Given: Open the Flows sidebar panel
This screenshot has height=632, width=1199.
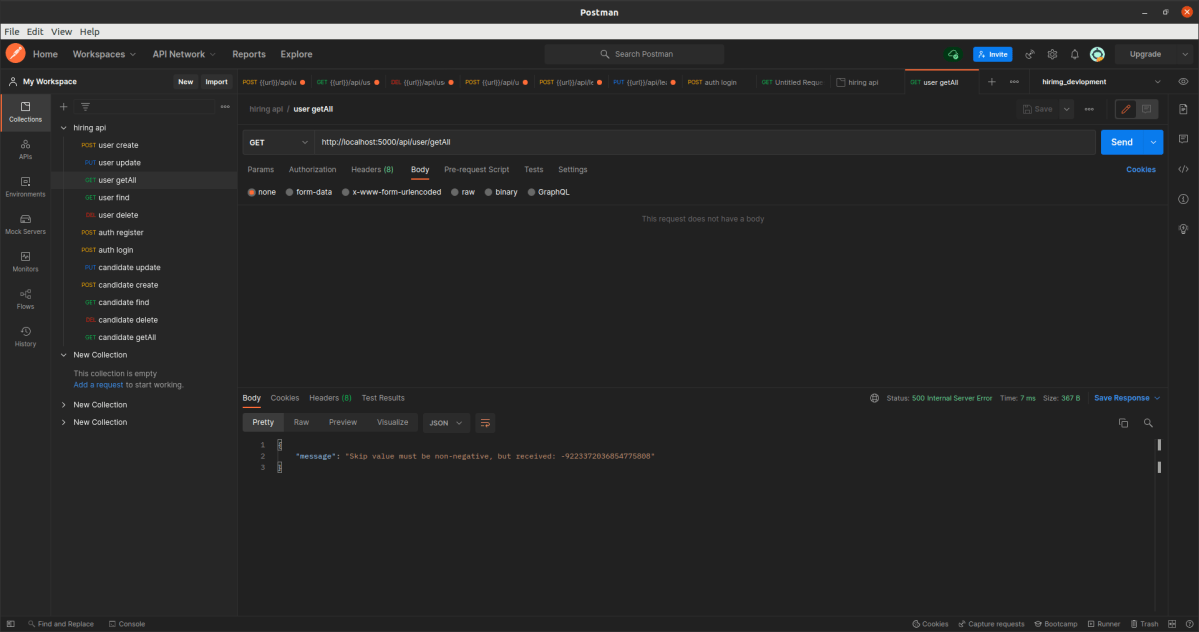Looking at the screenshot, I should coord(24,298).
